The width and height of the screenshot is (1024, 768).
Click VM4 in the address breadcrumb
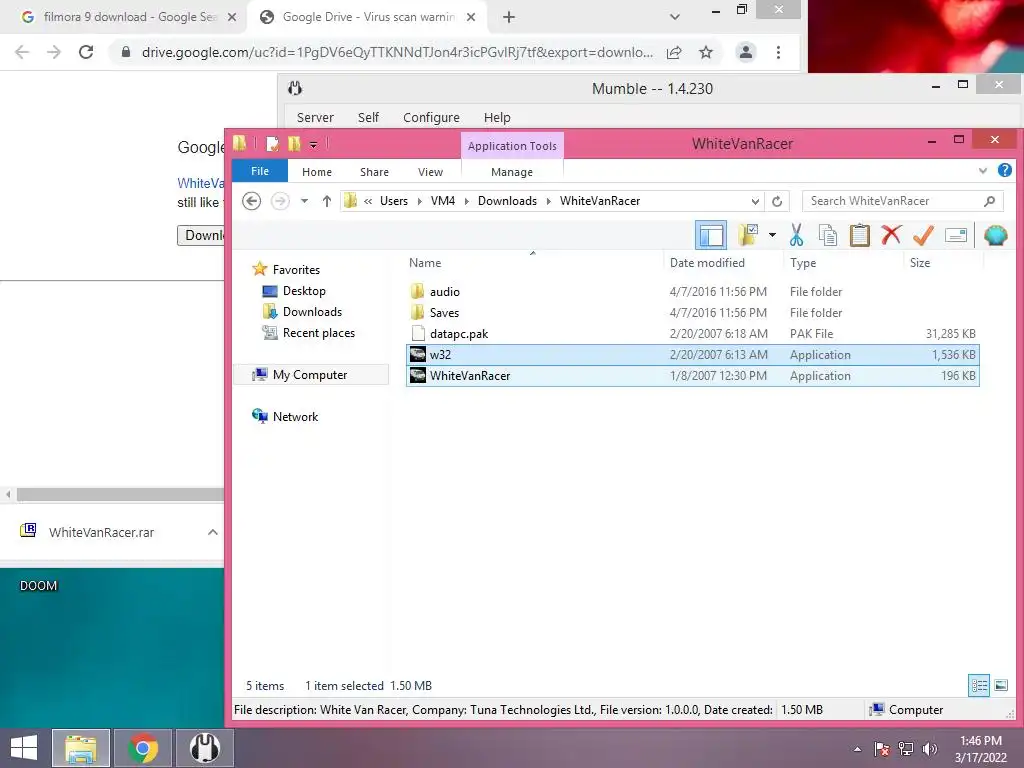pyautogui.click(x=443, y=201)
